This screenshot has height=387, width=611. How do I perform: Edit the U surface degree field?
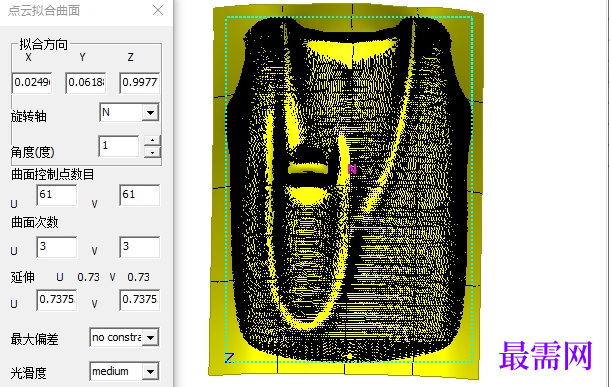[x=57, y=247]
